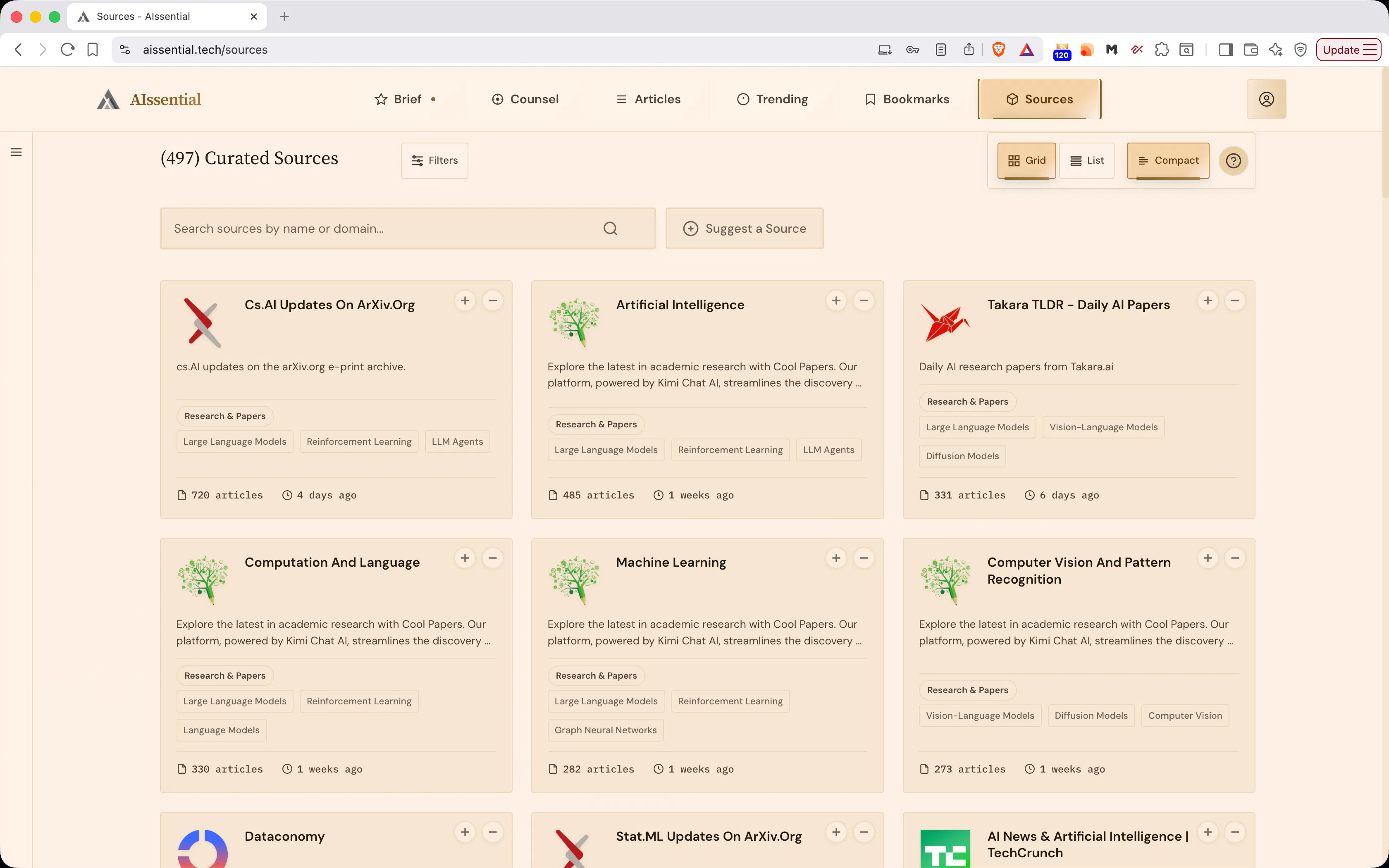Screen dimensions: 1389x868
Task: Click the Brave Shields lion icon
Action: [x=998, y=50]
